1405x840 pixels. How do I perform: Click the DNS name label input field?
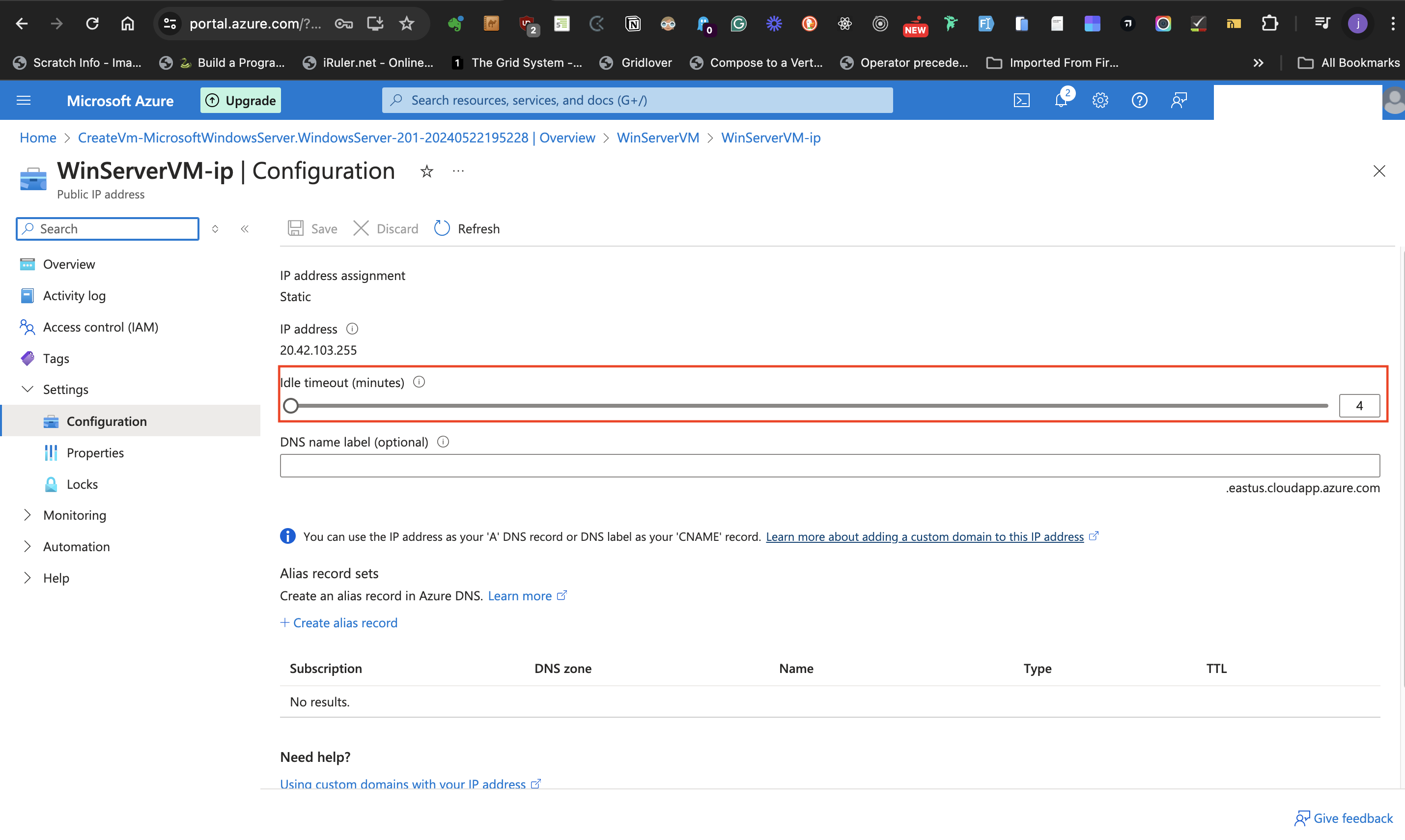tap(829, 466)
